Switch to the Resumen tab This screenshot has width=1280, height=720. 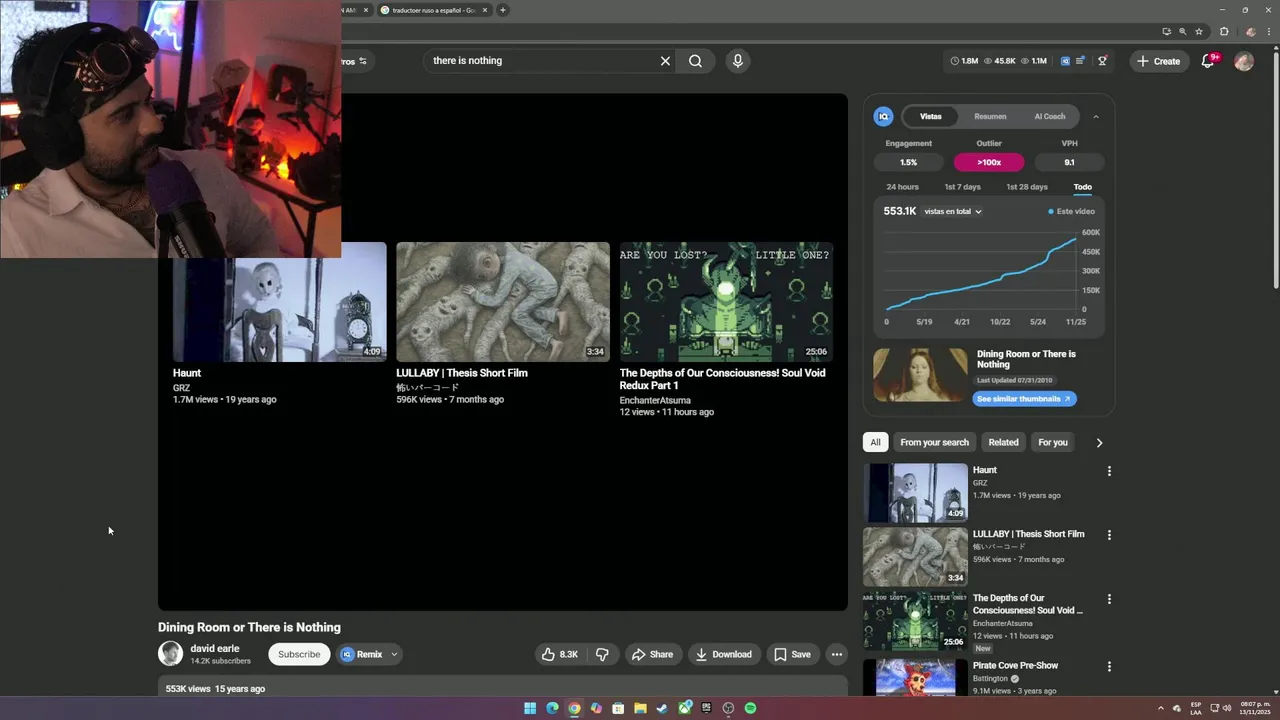990,117
